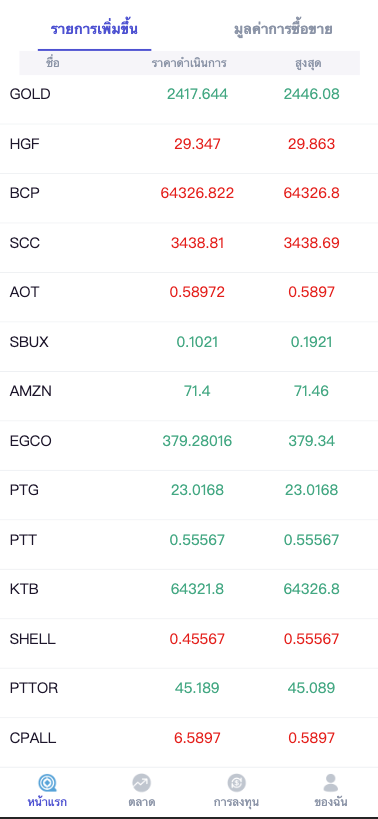
Task: Switch to มูลค่าการซื้อขาย tab
Action: 283,29
